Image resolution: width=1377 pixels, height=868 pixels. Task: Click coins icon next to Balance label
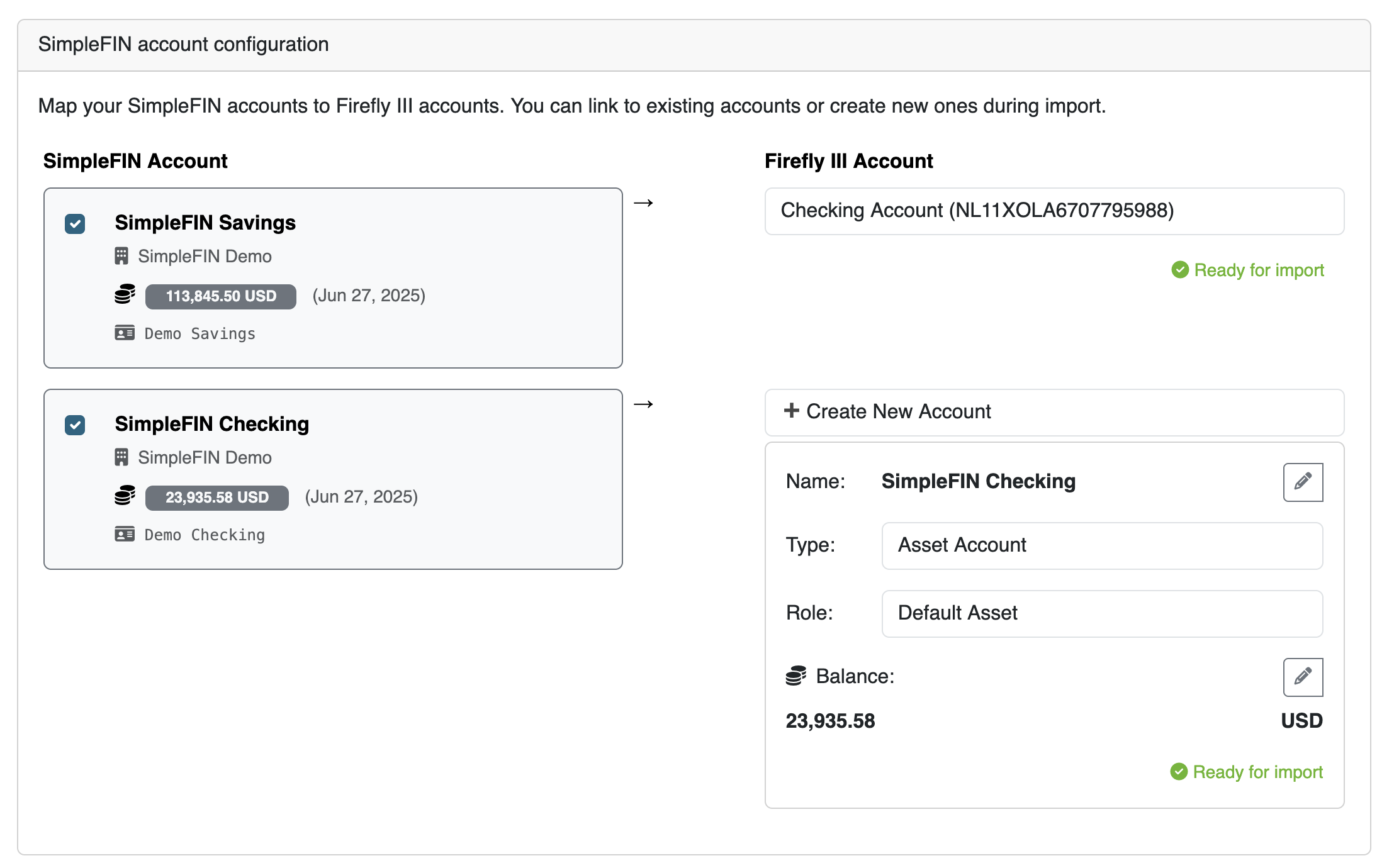tap(795, 676)
